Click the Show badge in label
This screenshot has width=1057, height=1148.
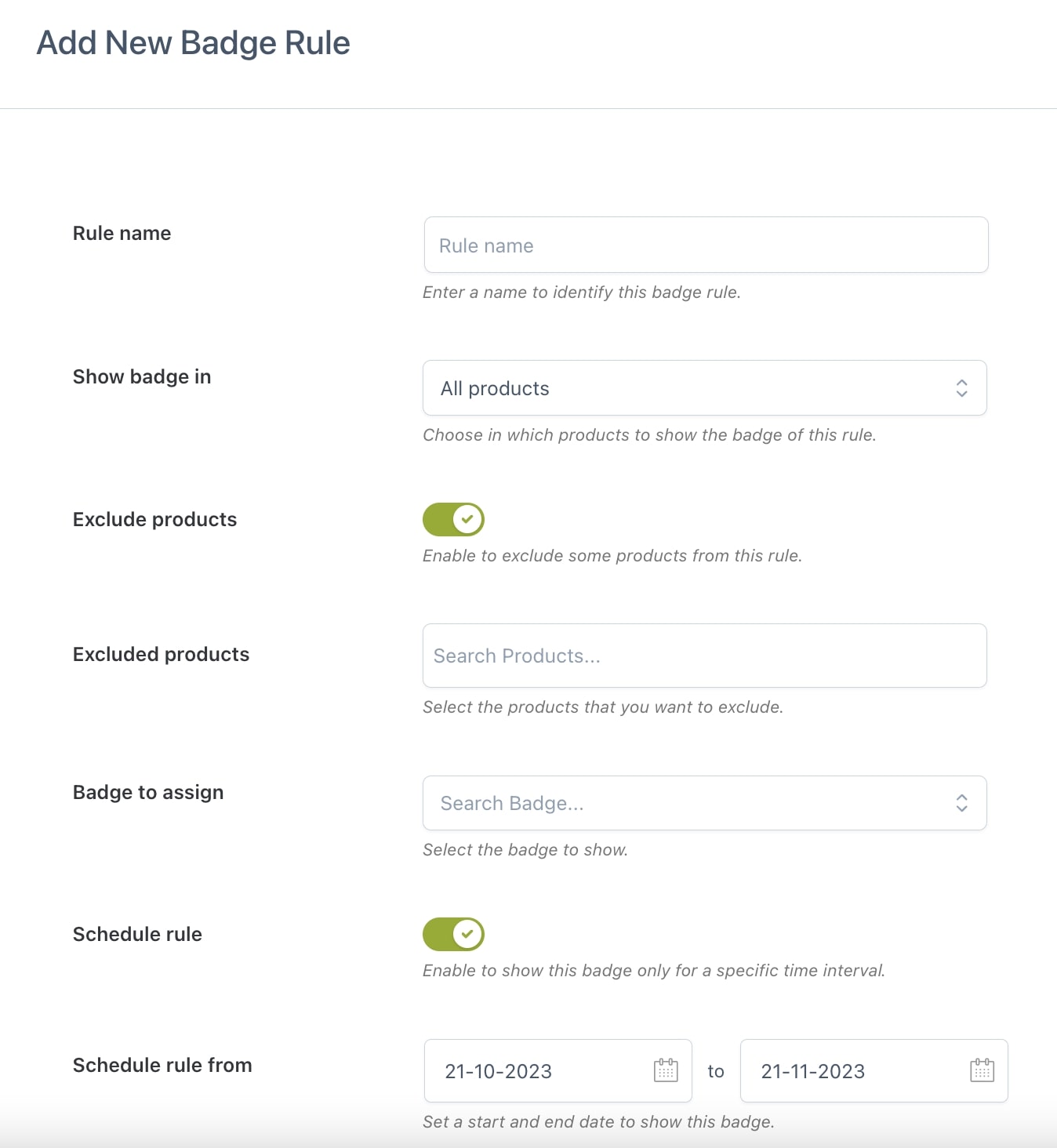pyautogui.click(x=142, y=377)
